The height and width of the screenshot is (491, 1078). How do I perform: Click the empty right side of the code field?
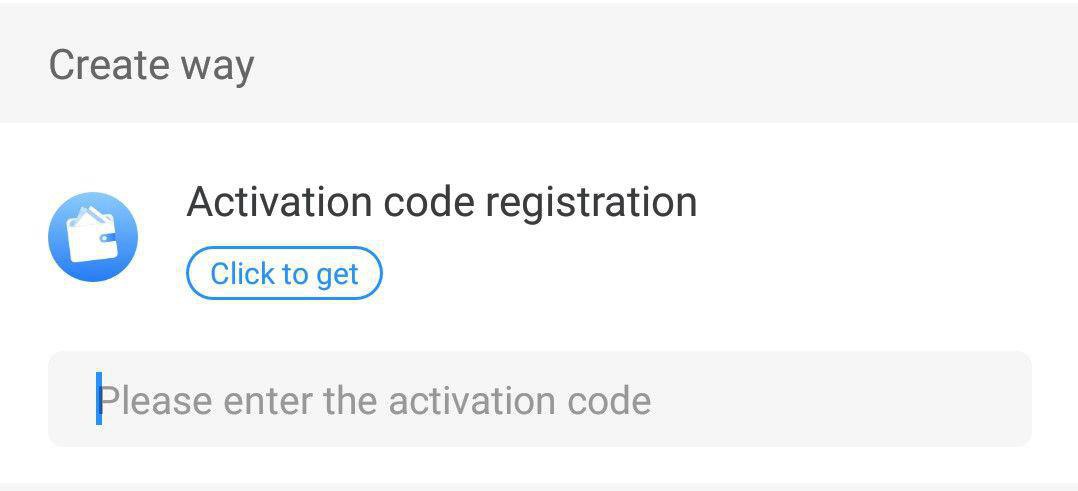tap(842, 399)
